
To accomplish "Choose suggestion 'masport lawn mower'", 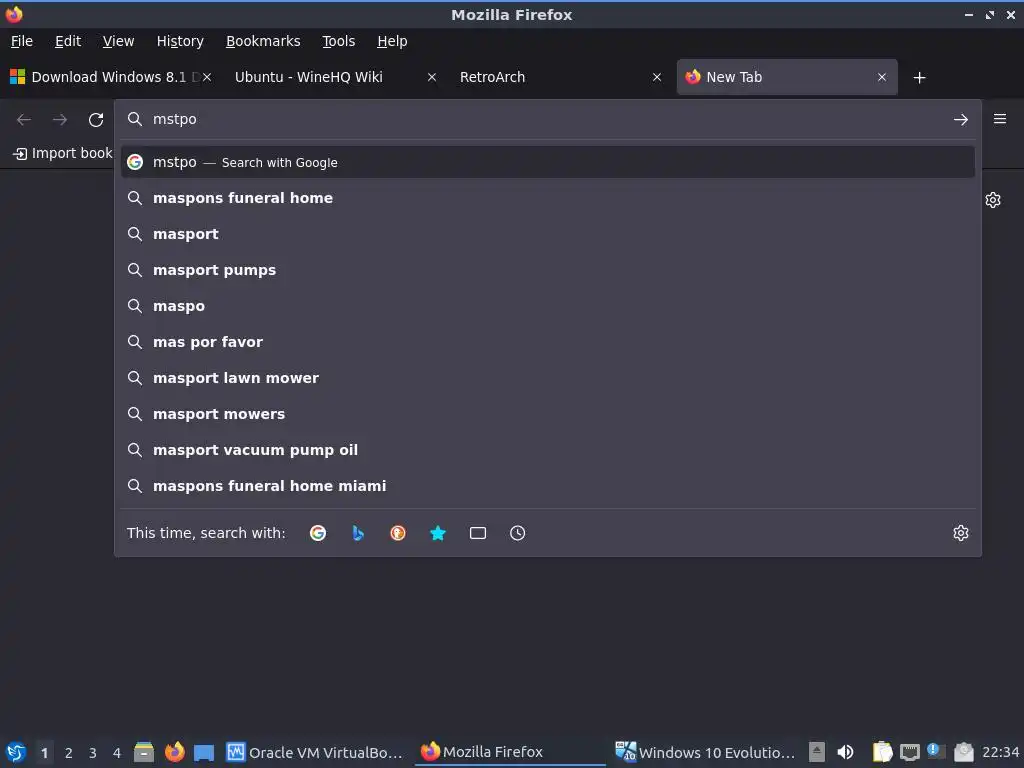I will [547, 377].
